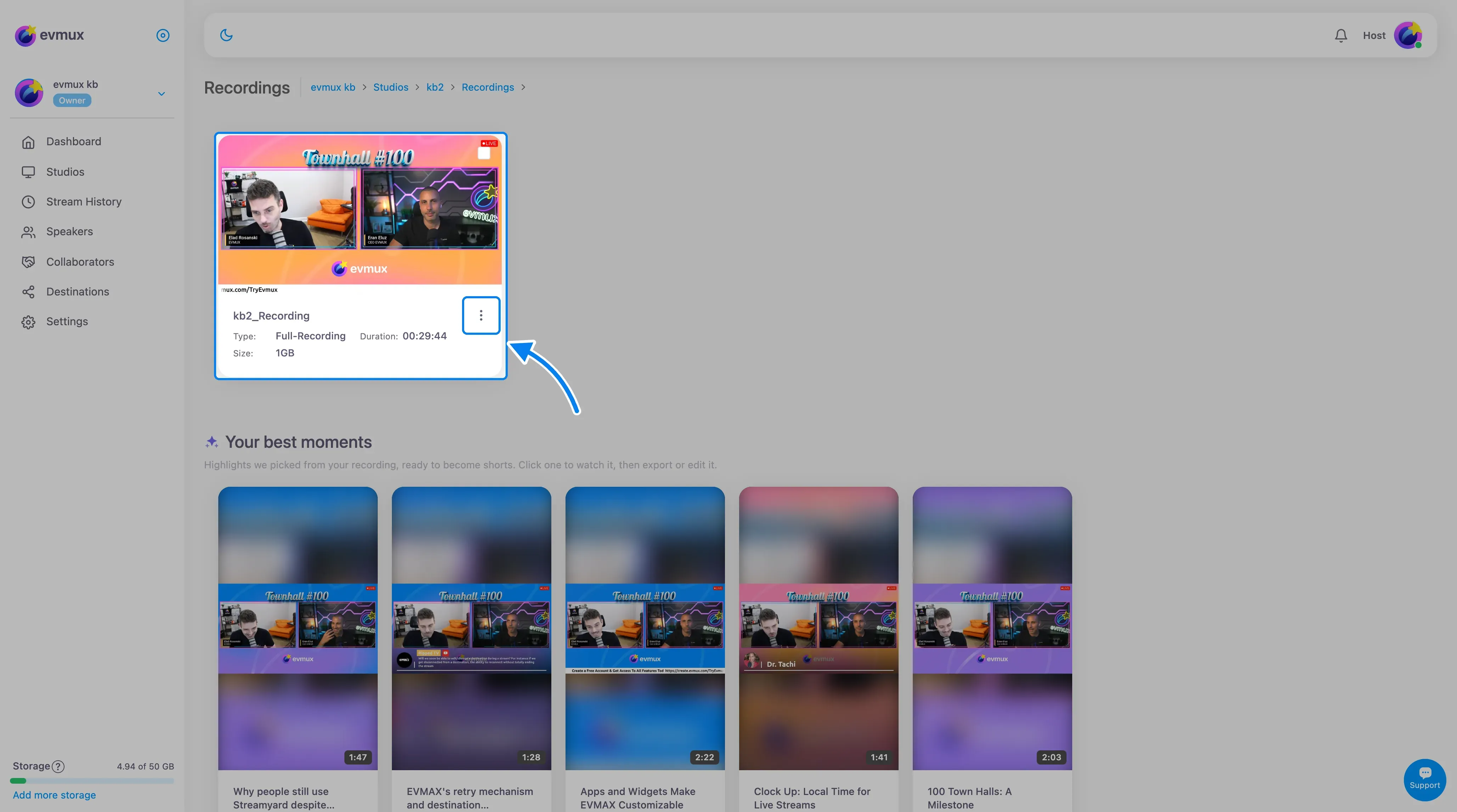Open kb2_Recording three-dot options menu
Screen dimensions: 1457x812
(481, 316)
